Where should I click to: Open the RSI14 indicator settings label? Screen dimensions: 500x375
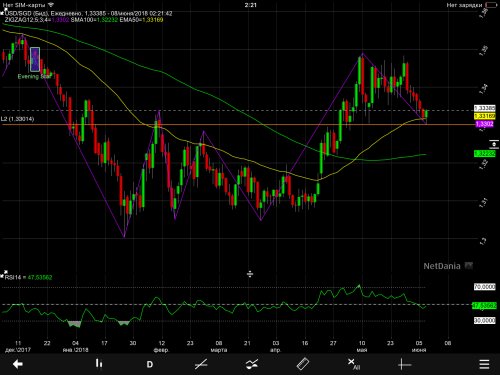(29, 277)
